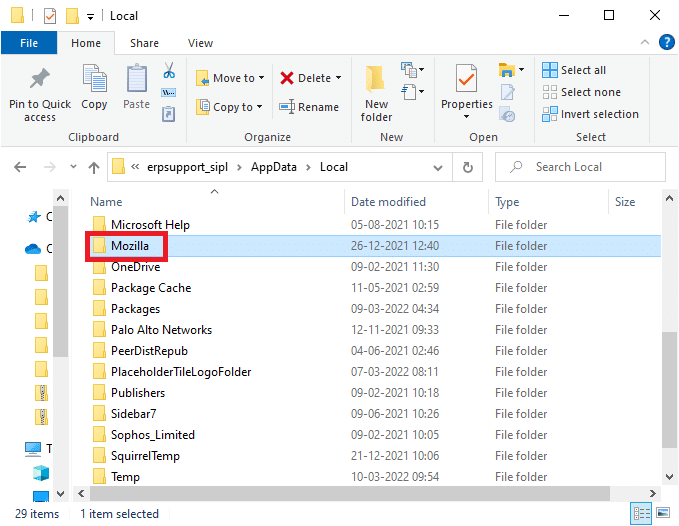This screenshot has width=679, height=526.
Task: Click Select all button
Action: pos(574,70)
